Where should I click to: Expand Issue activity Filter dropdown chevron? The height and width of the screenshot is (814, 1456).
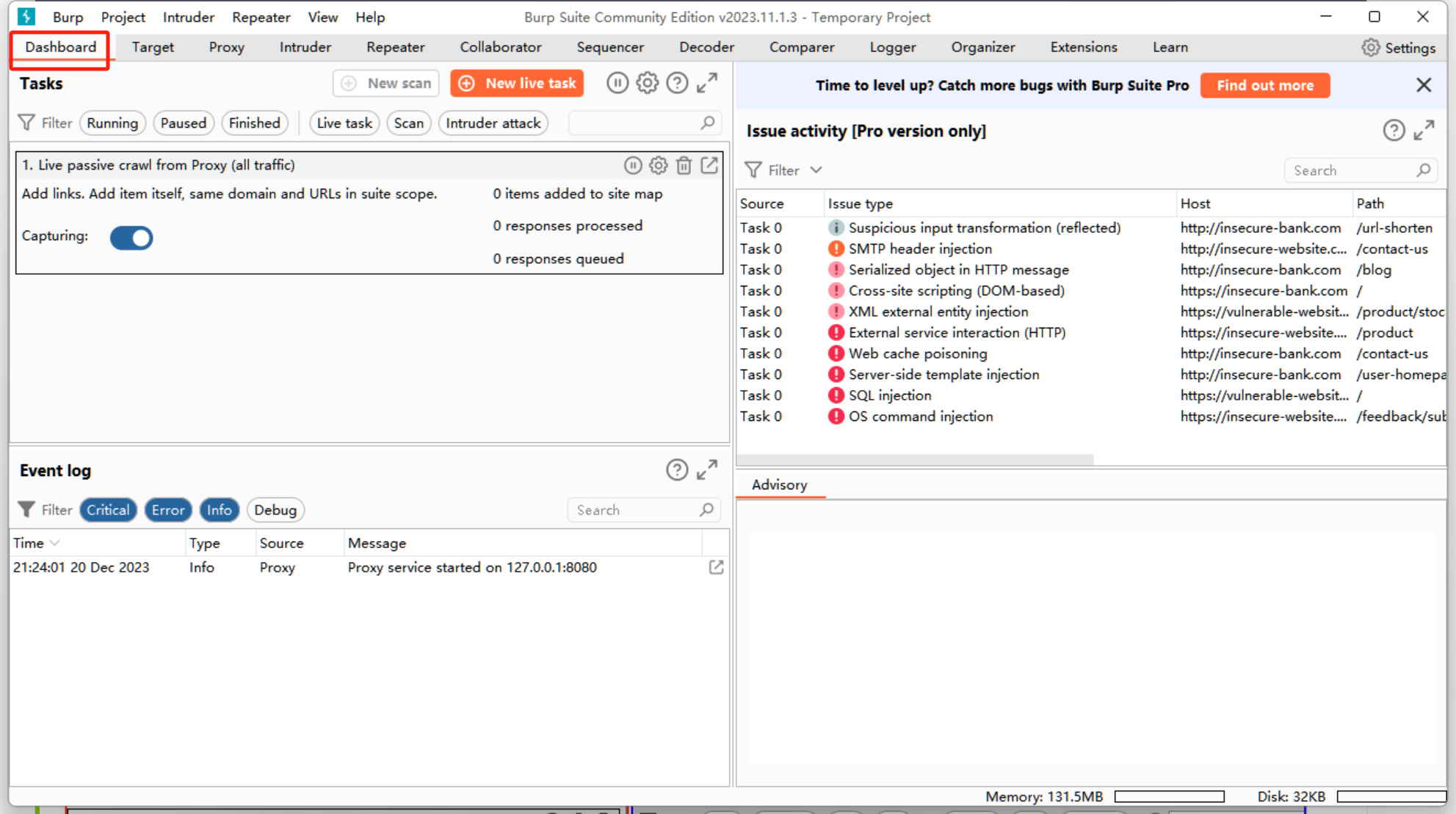tap(816, 170)
